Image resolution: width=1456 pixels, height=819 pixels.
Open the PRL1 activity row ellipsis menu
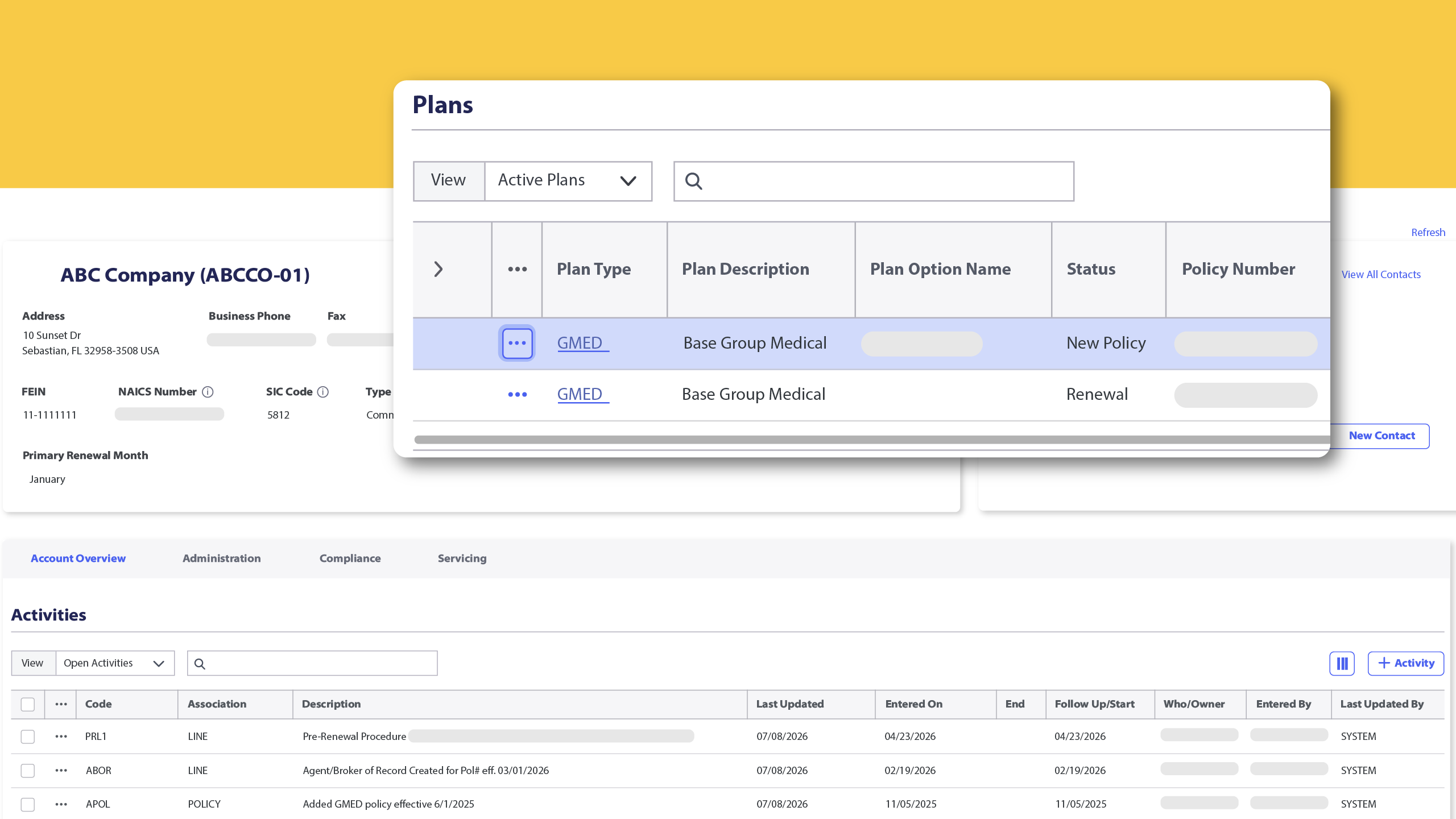pos(61,737)
